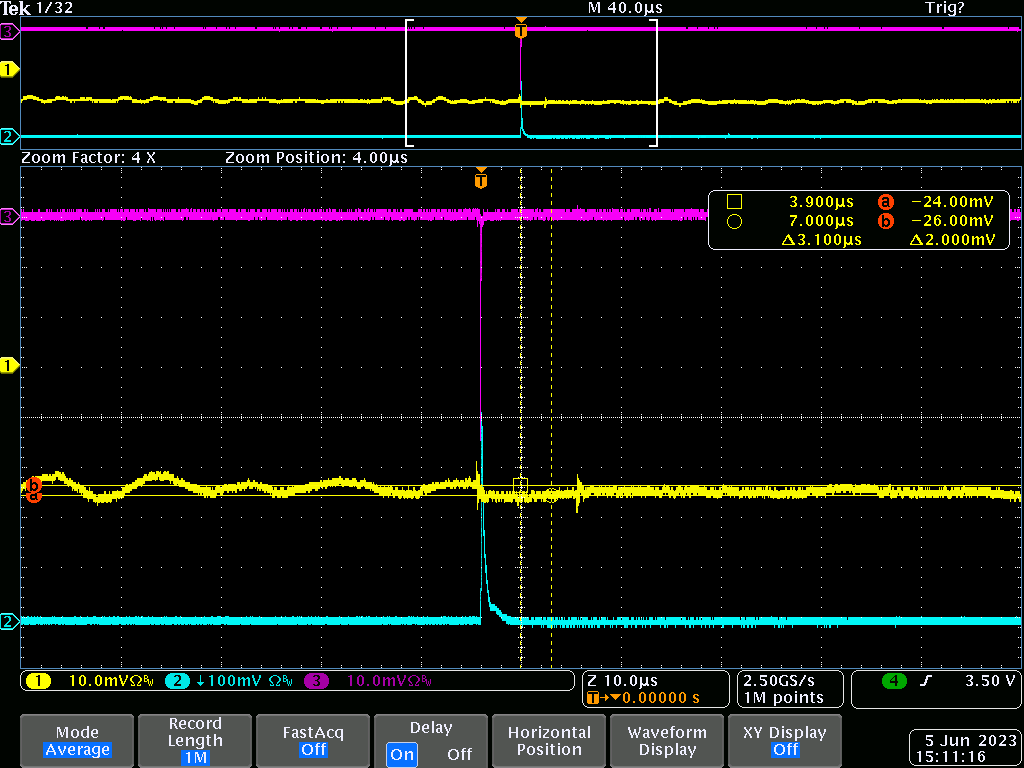Click the channel 1 10.0mV scale readout
Viewport: 1024px width, 768px height.
[100, 681]
